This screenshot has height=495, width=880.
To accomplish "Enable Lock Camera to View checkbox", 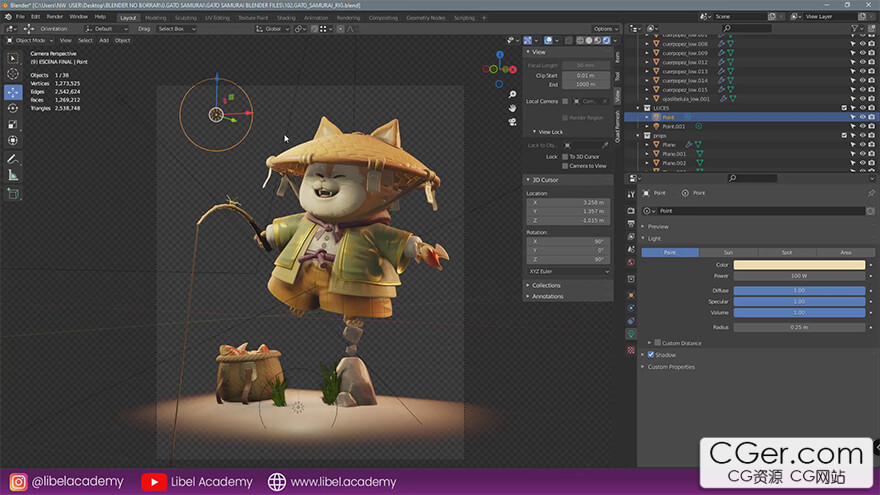I will point(565,166).
